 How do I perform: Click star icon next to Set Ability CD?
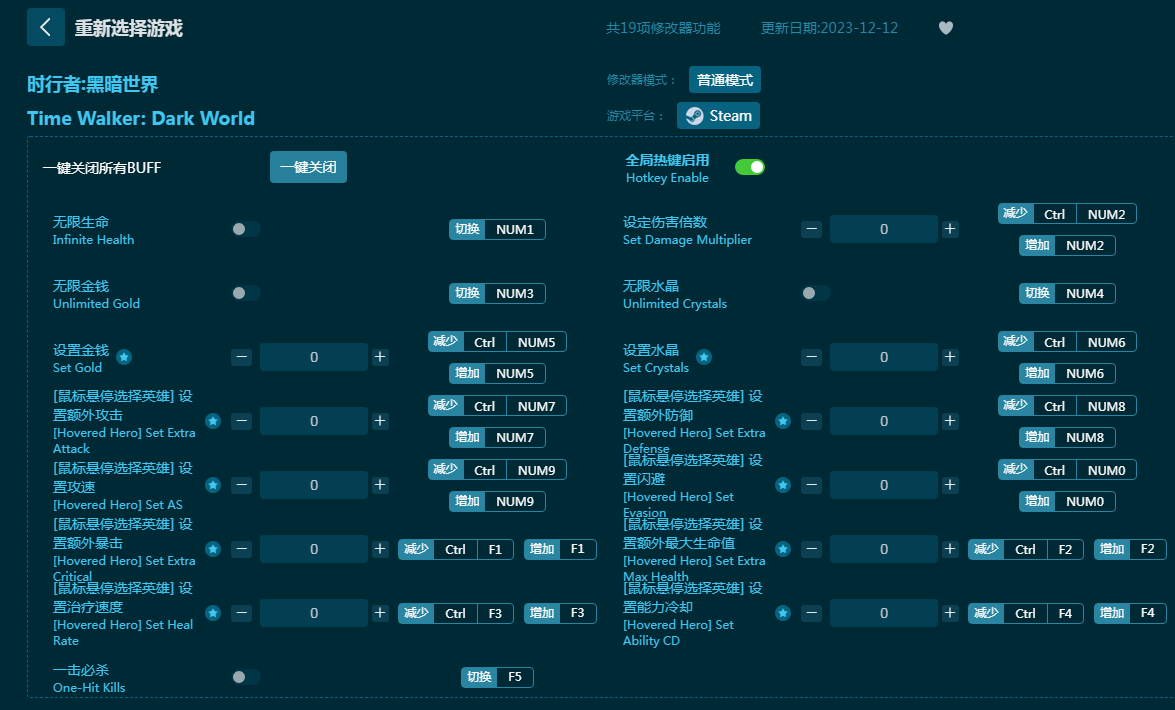tap(783, 613)
